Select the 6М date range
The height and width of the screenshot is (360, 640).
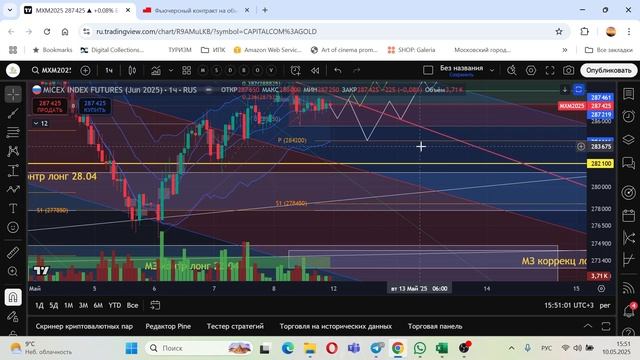point(98,305)
